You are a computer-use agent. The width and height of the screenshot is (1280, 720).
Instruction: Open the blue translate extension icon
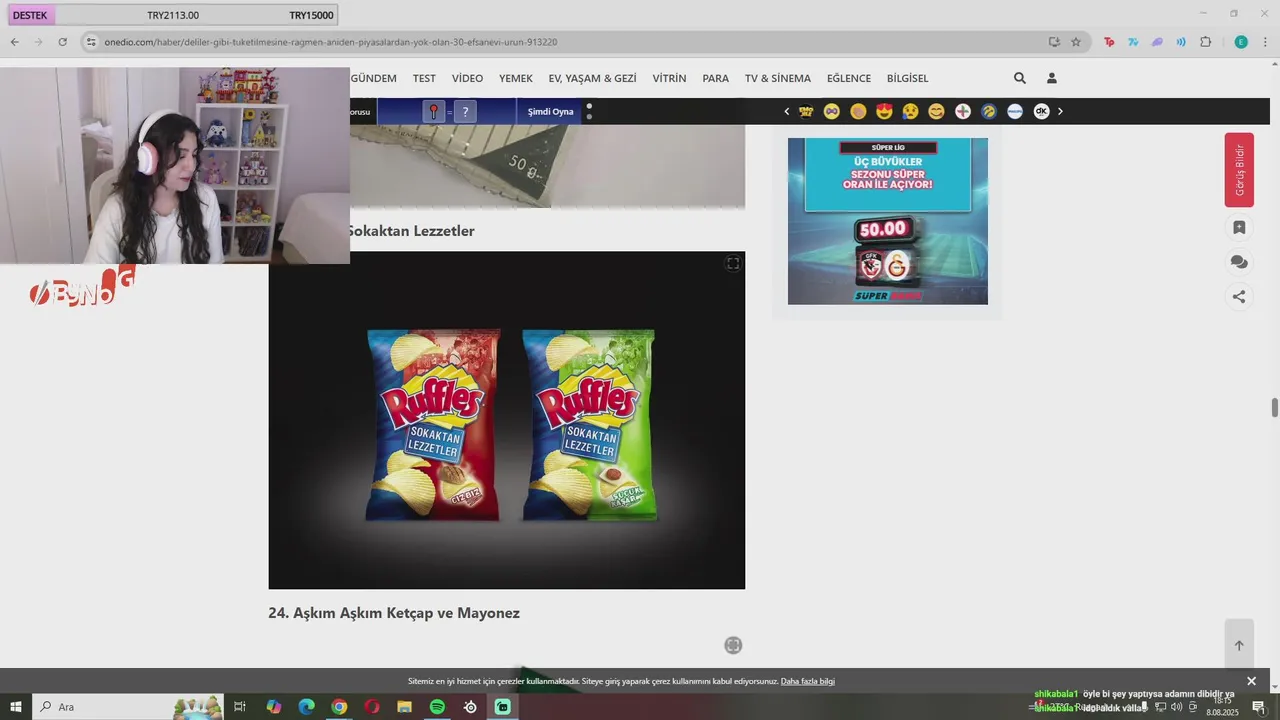pos(1133,42)
